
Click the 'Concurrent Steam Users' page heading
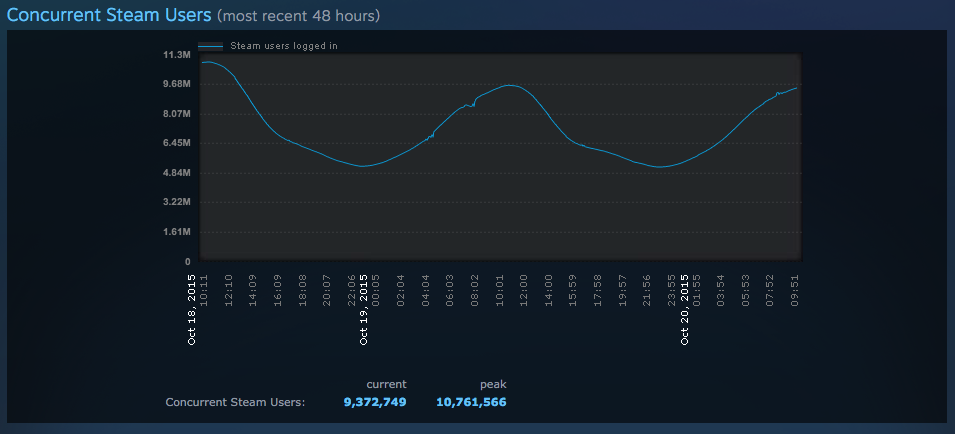(x=109, y=15)
